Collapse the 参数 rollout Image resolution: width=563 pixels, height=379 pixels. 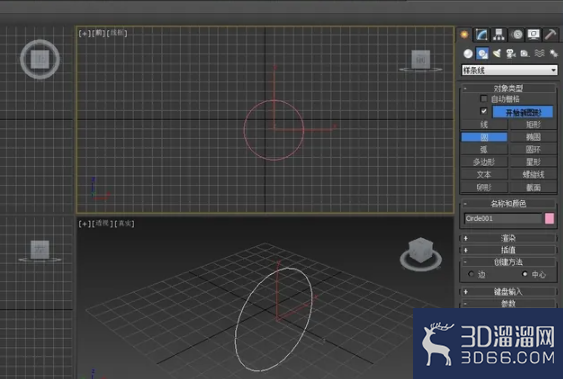coord(508,304)
